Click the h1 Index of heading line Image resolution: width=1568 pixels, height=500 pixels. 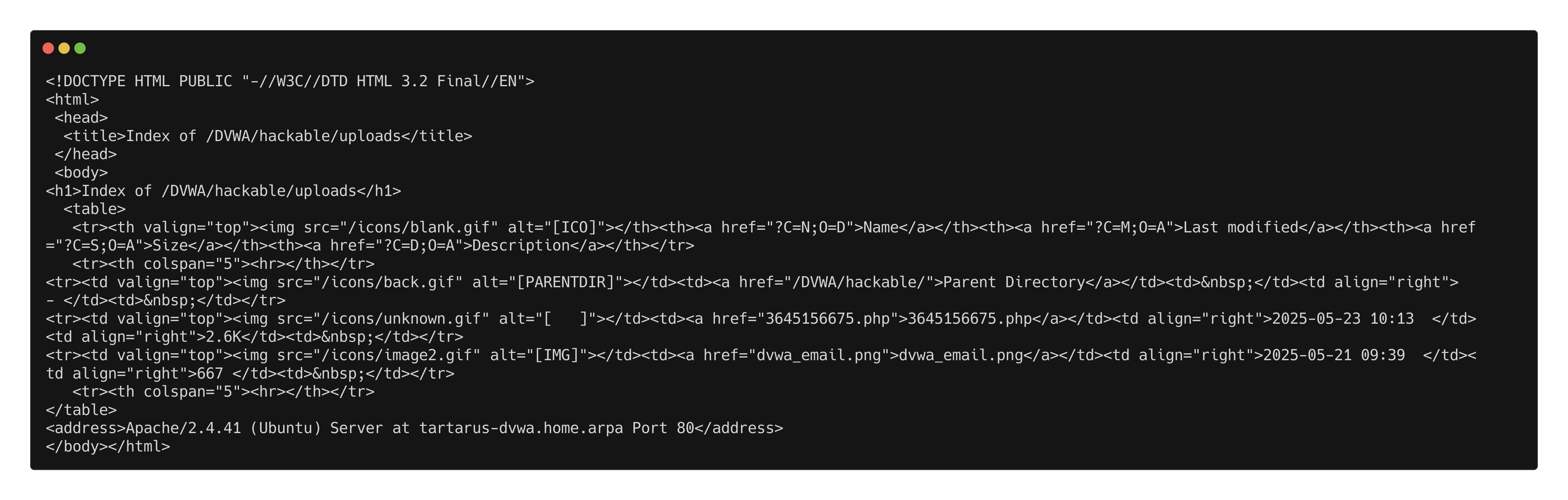pyautogui.click(x=223, y=191)
